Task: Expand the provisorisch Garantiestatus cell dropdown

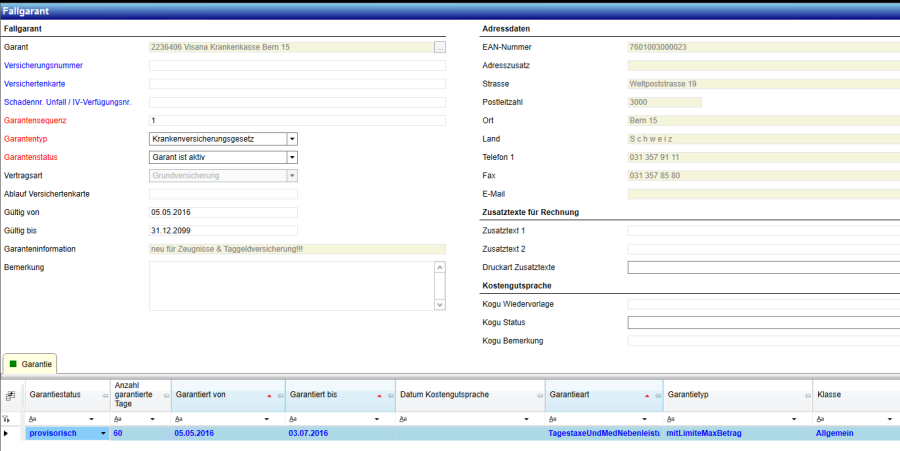Action: (103, 433)
